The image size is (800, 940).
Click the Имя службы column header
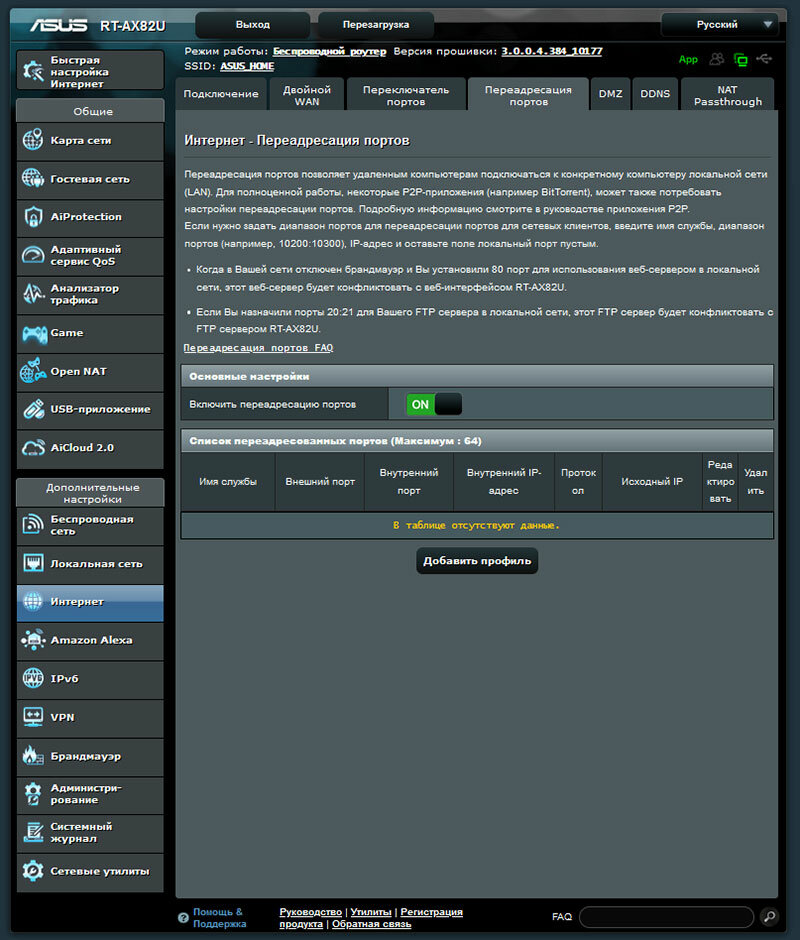coord(228,481)
